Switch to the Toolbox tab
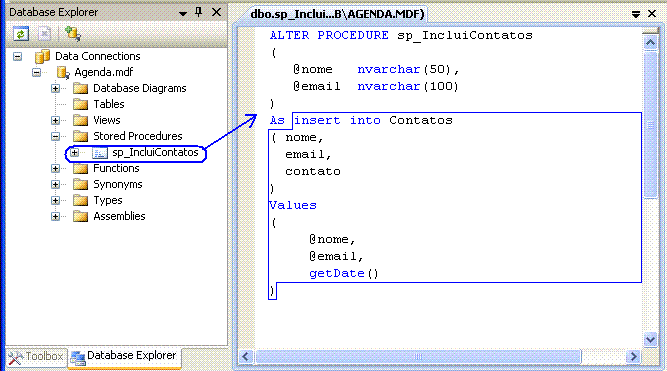 (36, 357)
